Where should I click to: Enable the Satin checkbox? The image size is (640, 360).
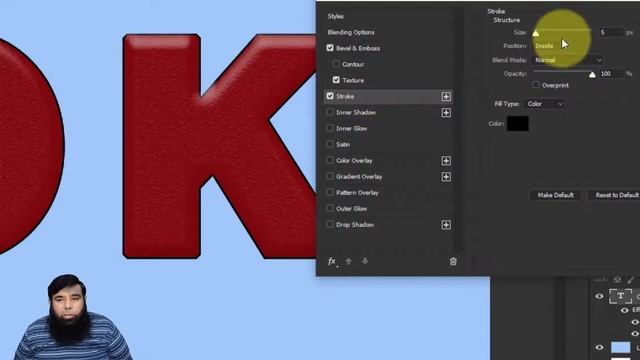point(330,144)
